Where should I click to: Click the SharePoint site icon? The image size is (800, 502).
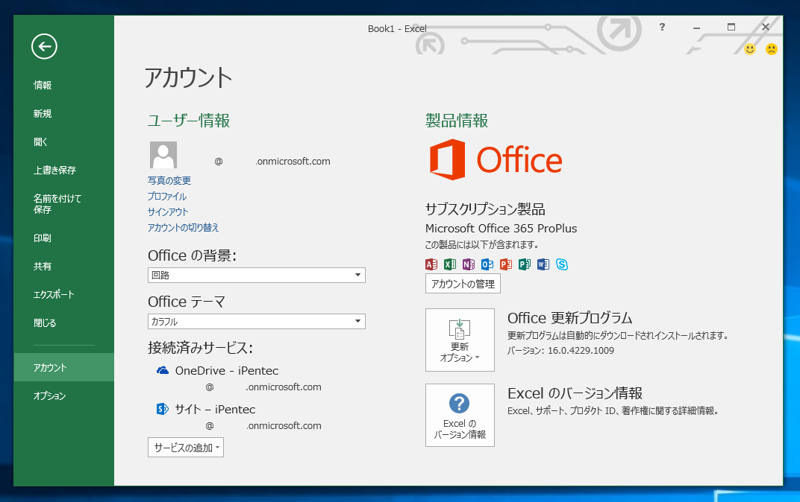[162, 409]
